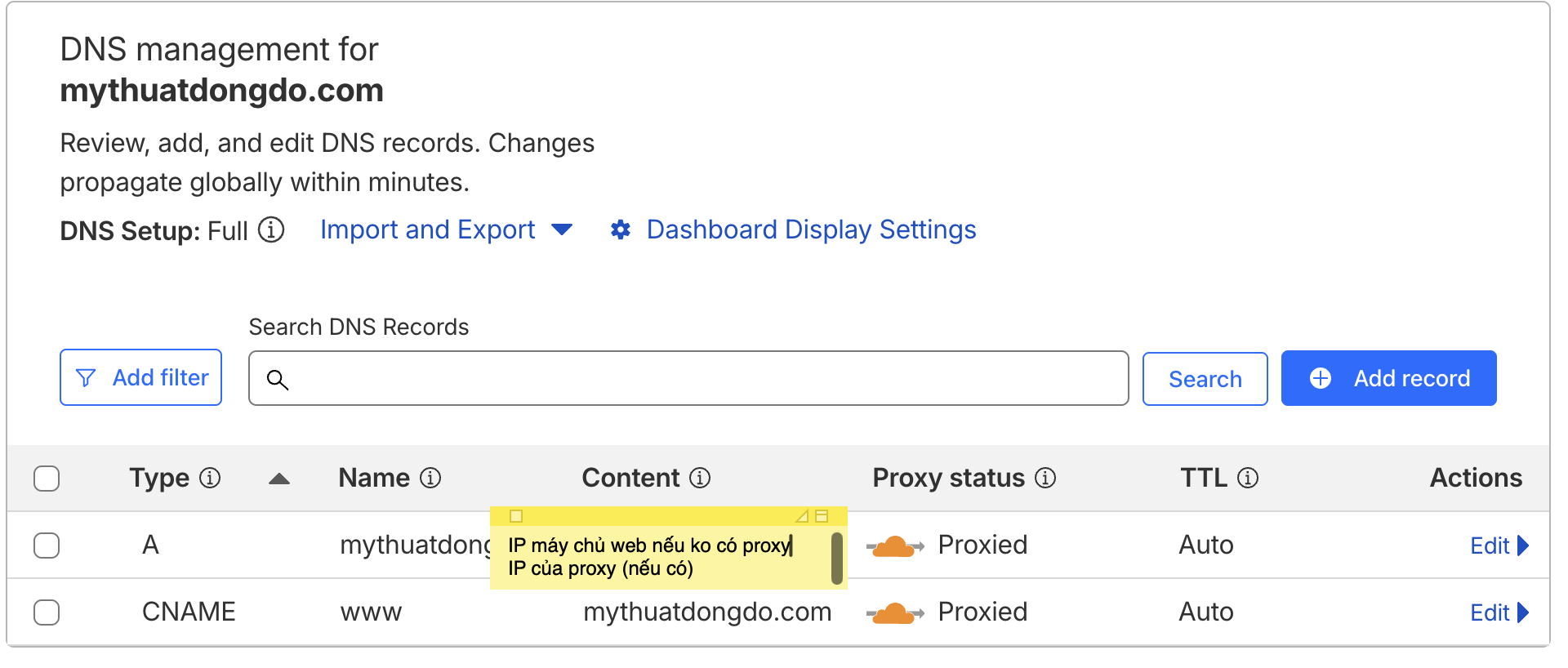The height and width of the screenshot is (668, 1568).
Task: Click the gear icon for Dashboard Display Settings
Action: 621,230
